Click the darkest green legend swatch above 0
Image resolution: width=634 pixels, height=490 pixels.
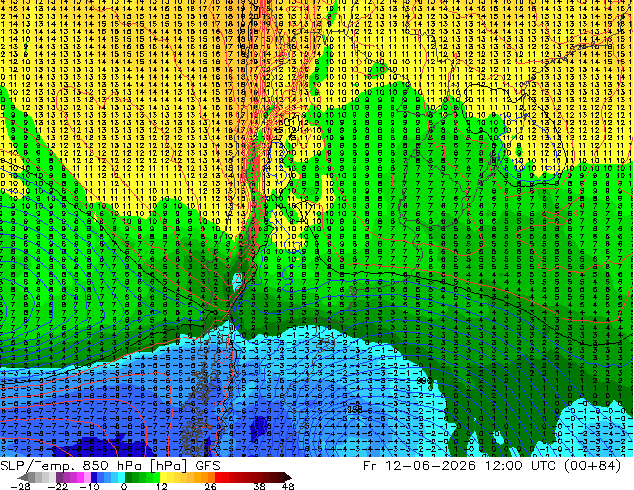[128, 477]
